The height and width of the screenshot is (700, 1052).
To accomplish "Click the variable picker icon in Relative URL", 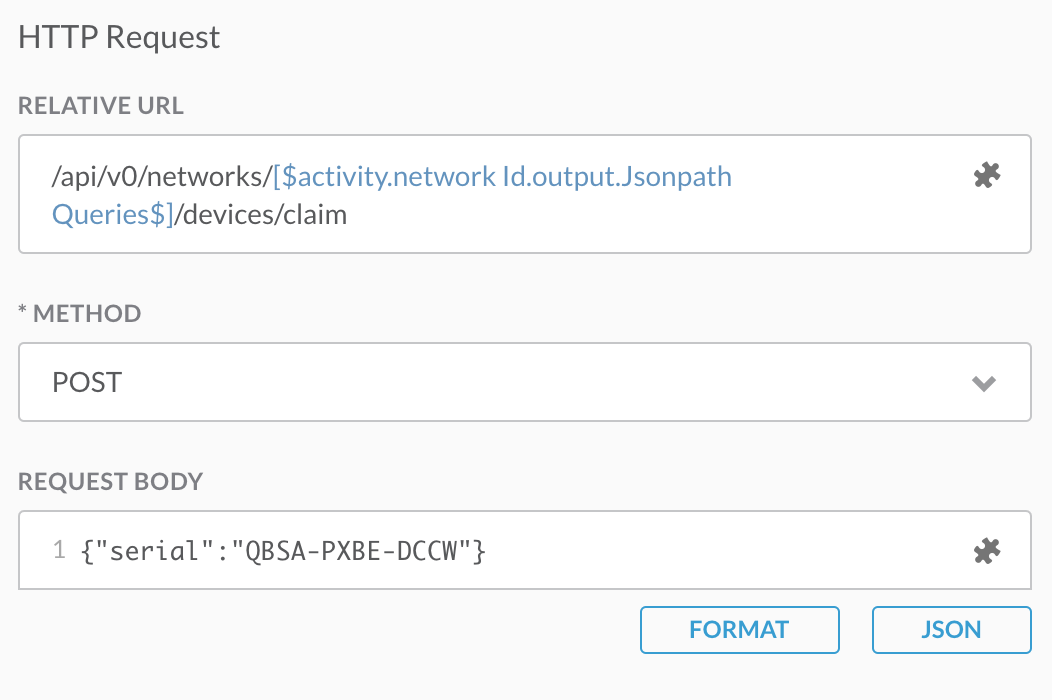I will (986, 177).
